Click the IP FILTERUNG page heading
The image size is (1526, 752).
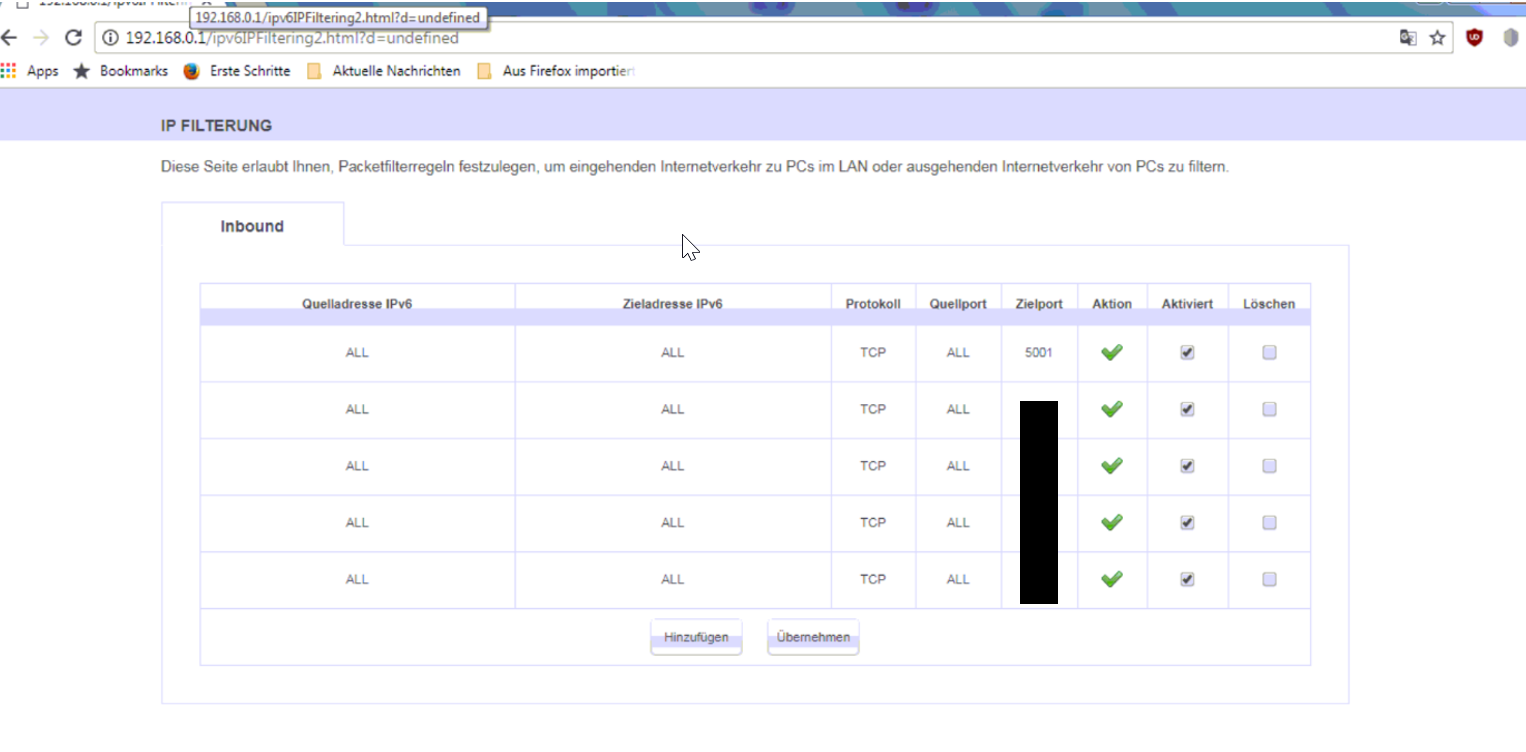[216, 126]
